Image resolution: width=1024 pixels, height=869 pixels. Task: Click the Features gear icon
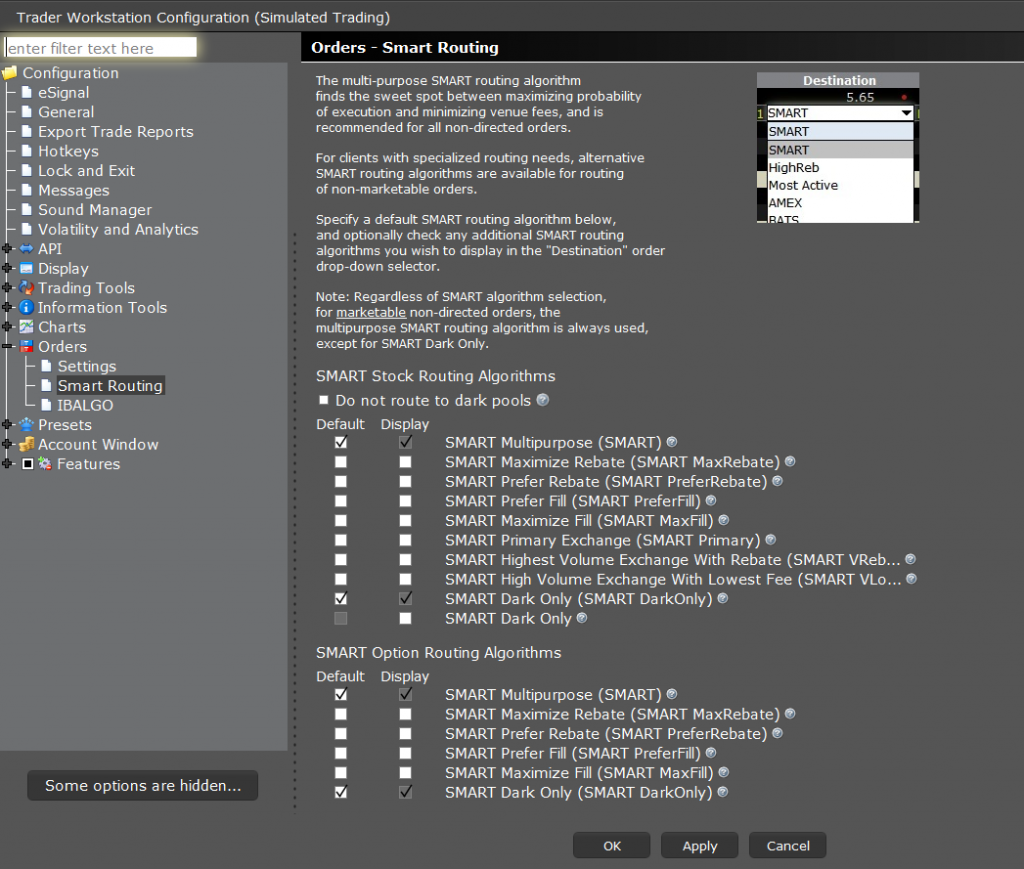pos(45,464)
